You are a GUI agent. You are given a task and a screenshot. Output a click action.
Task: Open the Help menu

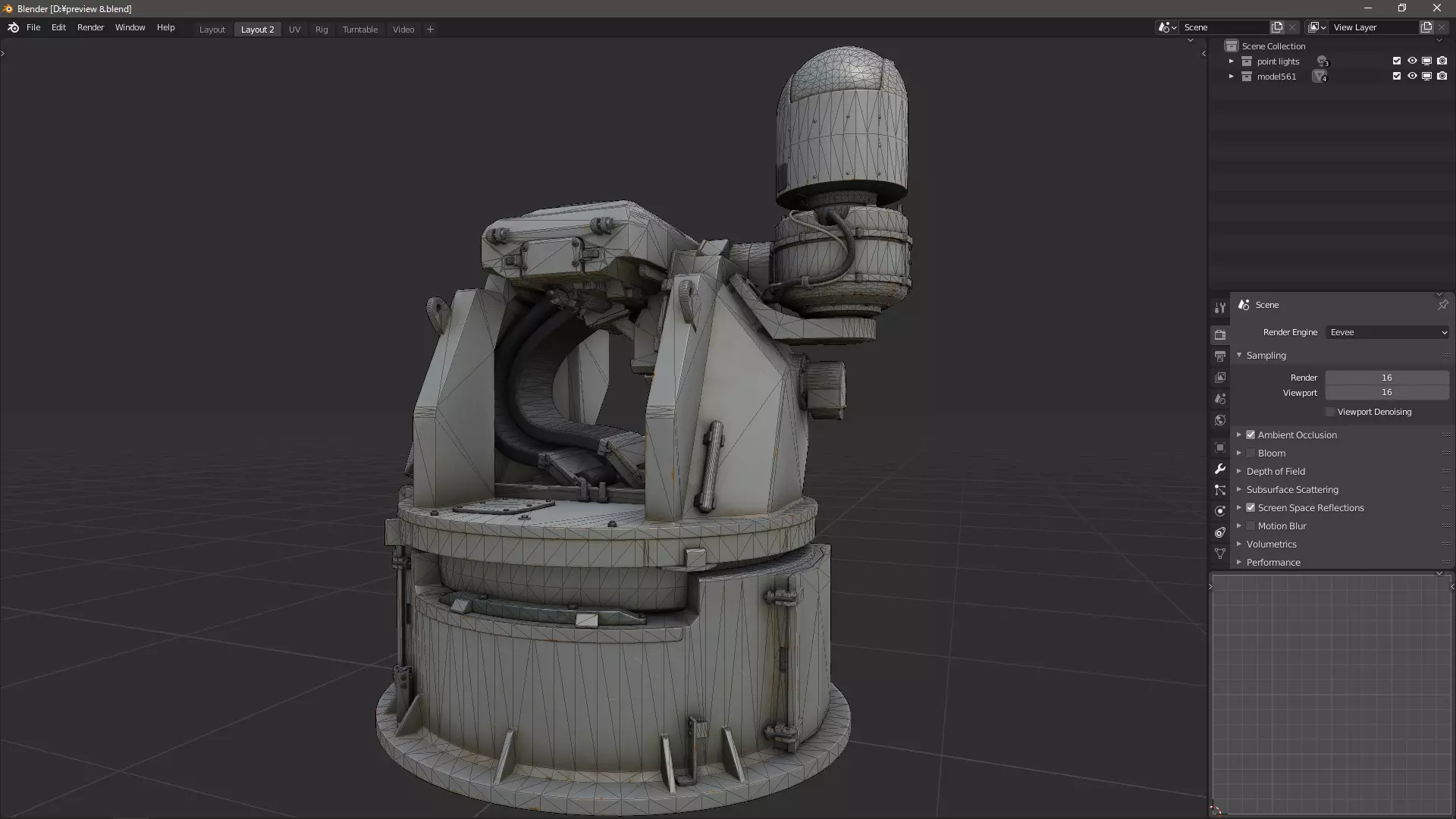click(x=165, y=27)
